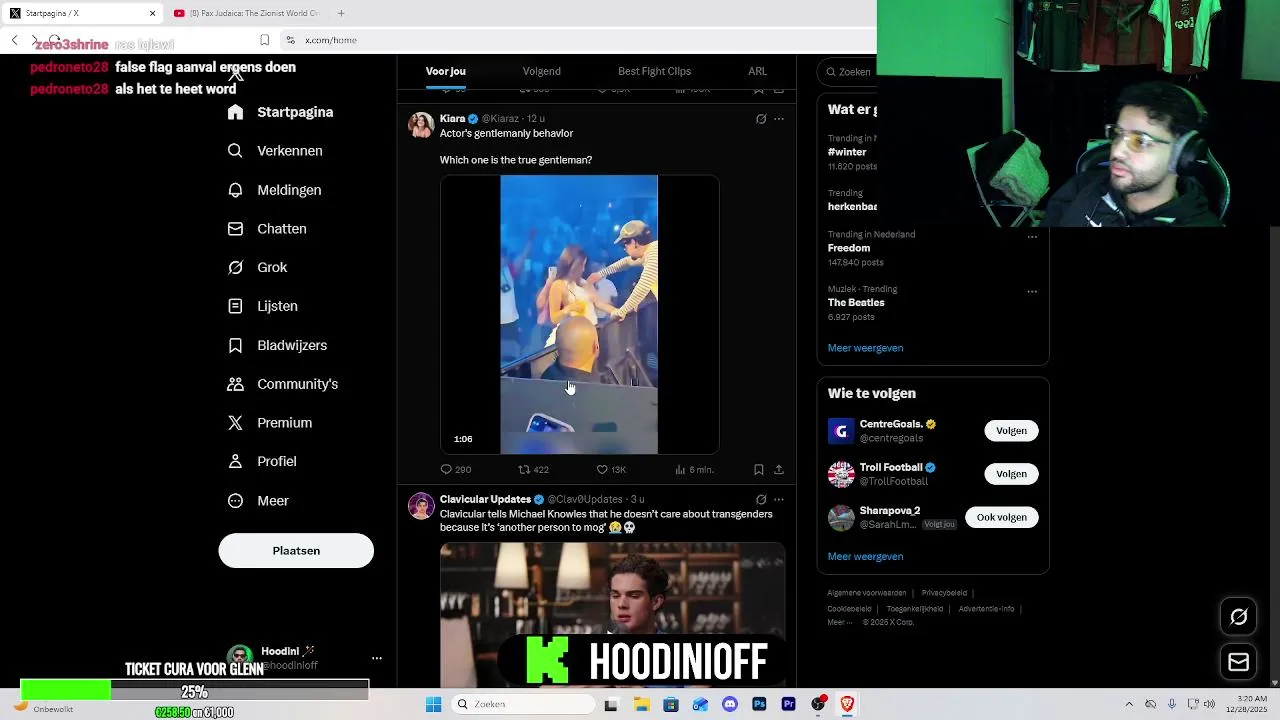Open the Lijsten icon in sidebar
Screen dimensions: 1280x720
pyautogui.click(x=235, y=306)
